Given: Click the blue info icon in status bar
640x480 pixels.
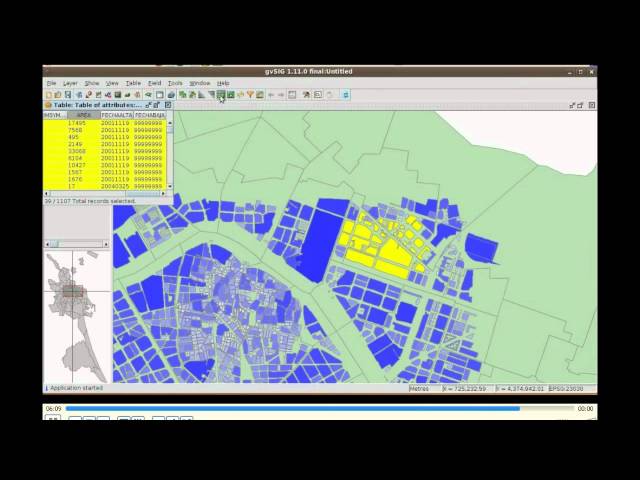Looking at the screenshot, I should 46,388.
